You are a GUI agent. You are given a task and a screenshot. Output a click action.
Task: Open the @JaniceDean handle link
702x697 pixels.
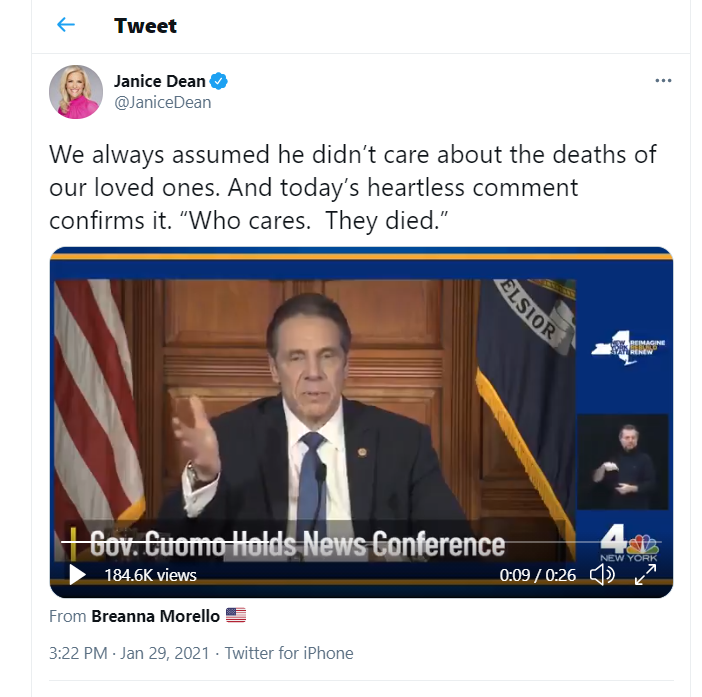click(x=162, y=102)
